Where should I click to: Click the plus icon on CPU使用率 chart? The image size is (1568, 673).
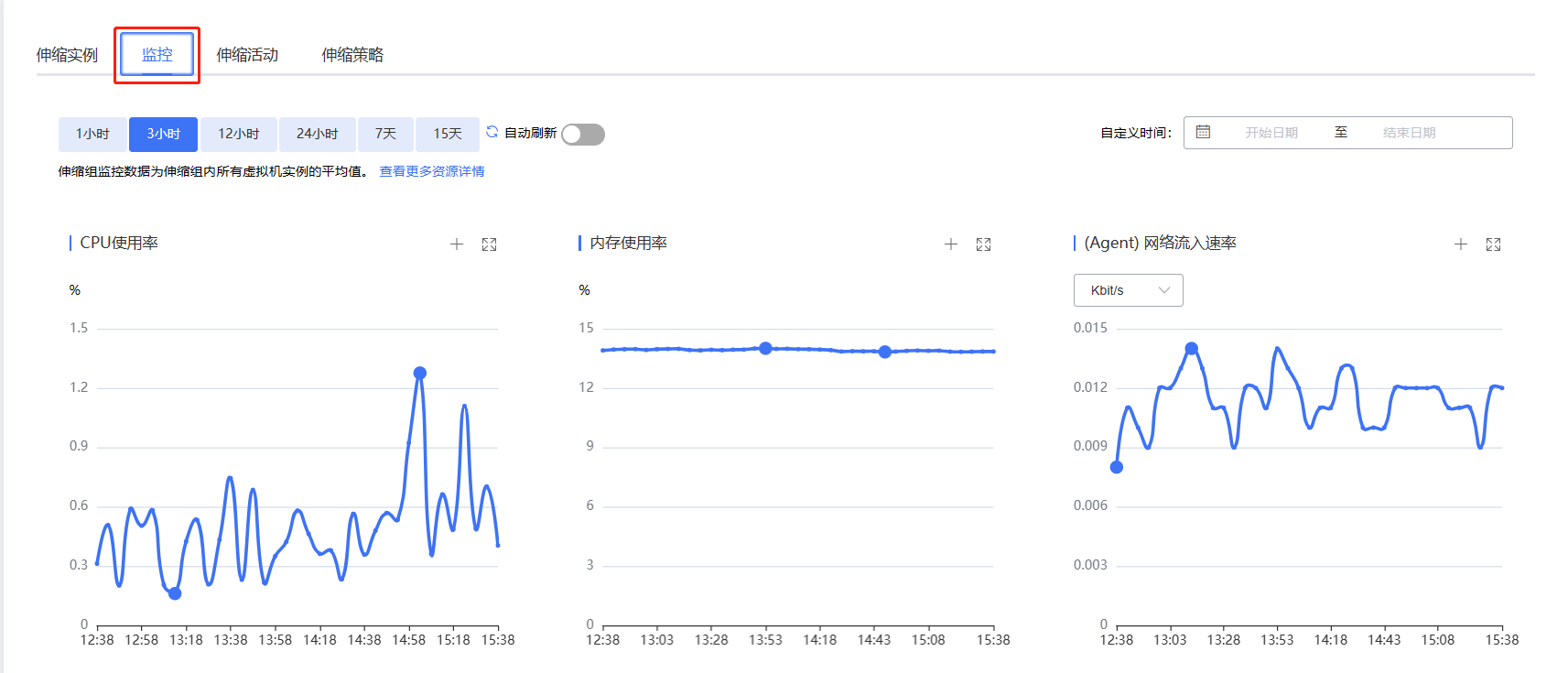coord(457,244)
